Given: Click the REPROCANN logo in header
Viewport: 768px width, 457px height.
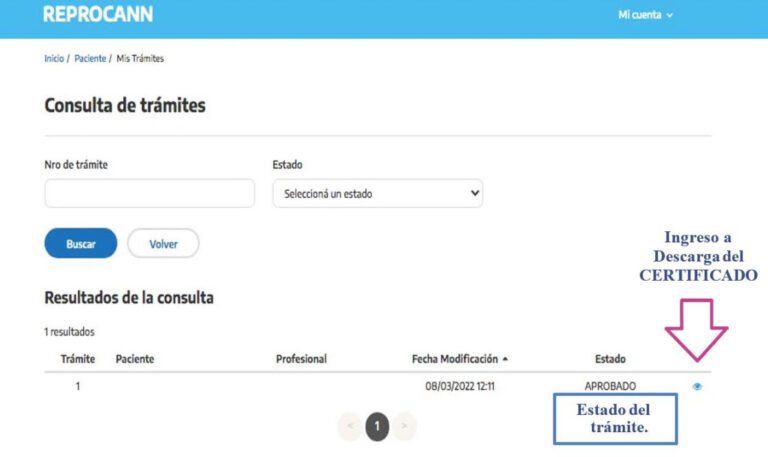Looking at the screenshot, I should (x=98, y=15).
